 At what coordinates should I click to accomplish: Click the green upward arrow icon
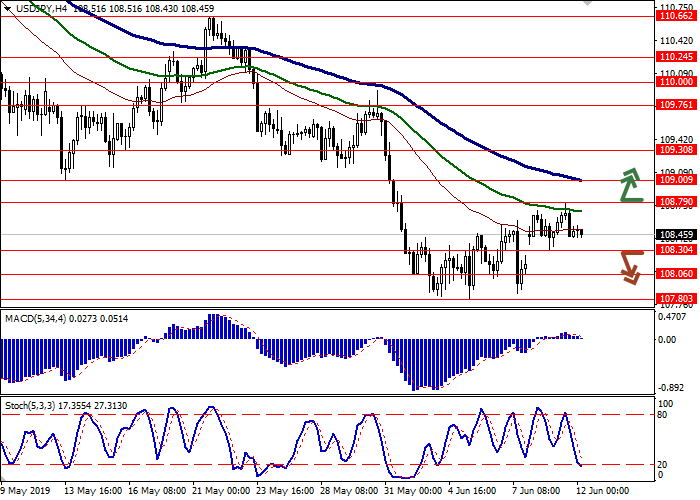(x=629, y=185)
